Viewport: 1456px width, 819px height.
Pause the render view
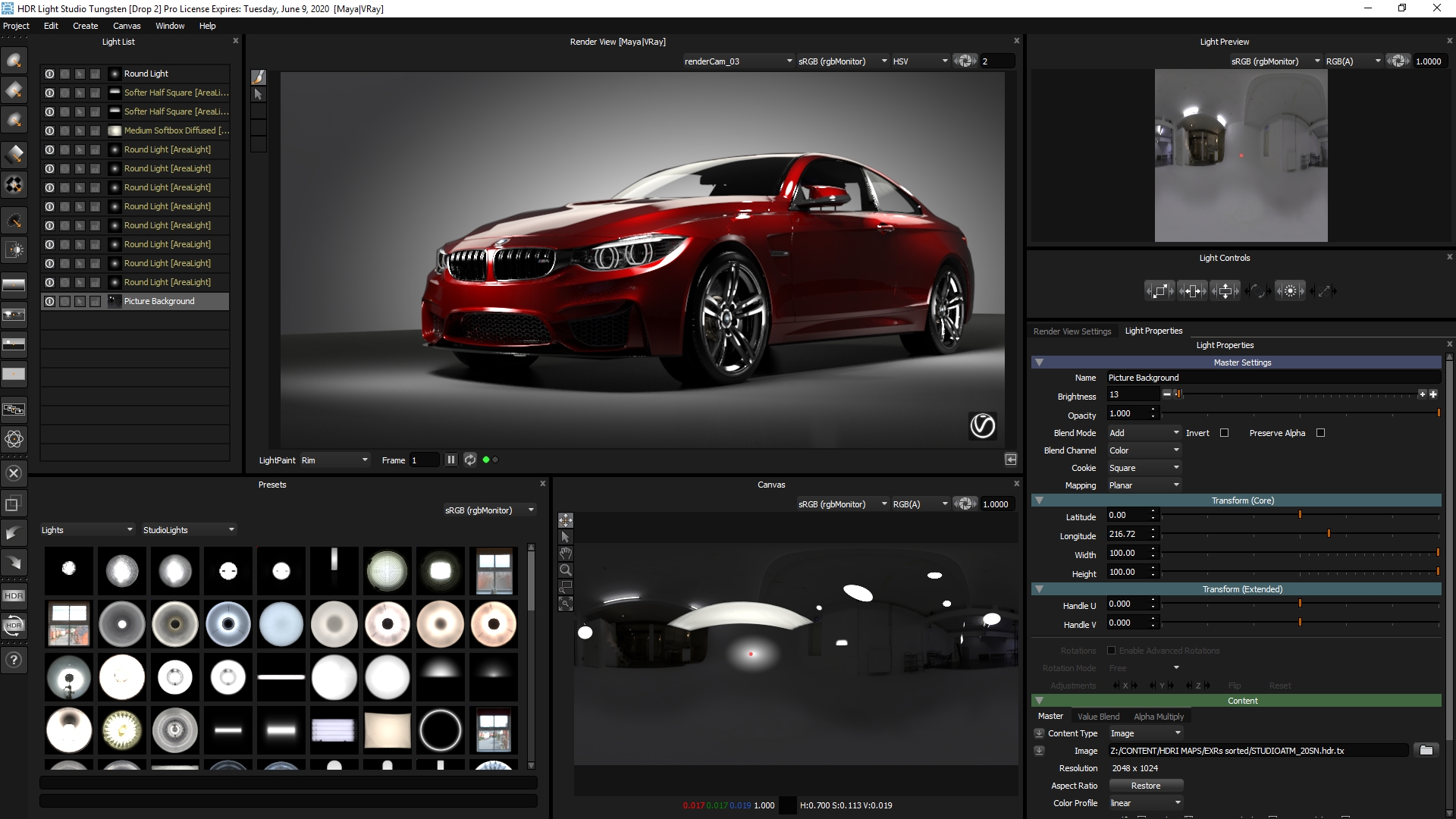[x=450, y=460]
